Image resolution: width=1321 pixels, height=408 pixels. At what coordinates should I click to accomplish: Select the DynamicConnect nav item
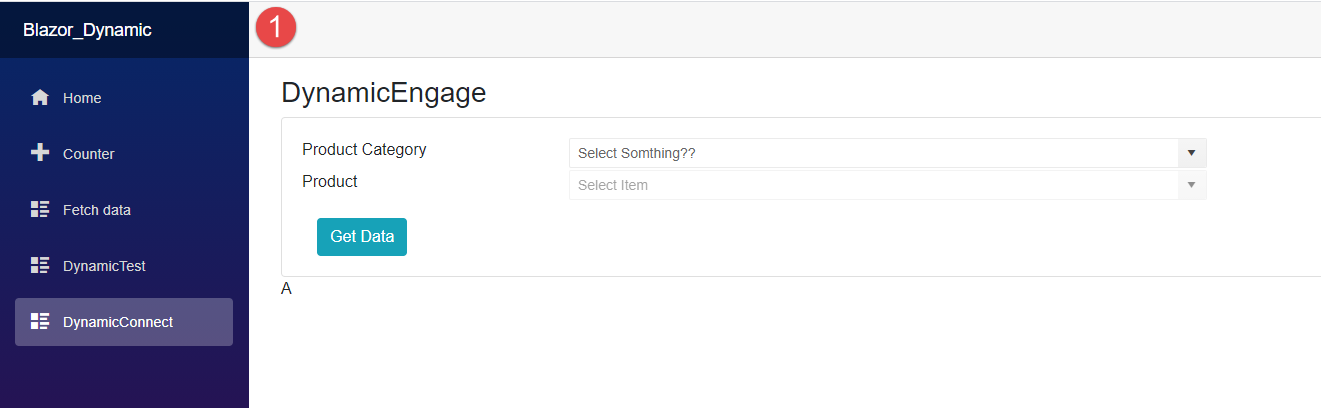coord(118,322)
